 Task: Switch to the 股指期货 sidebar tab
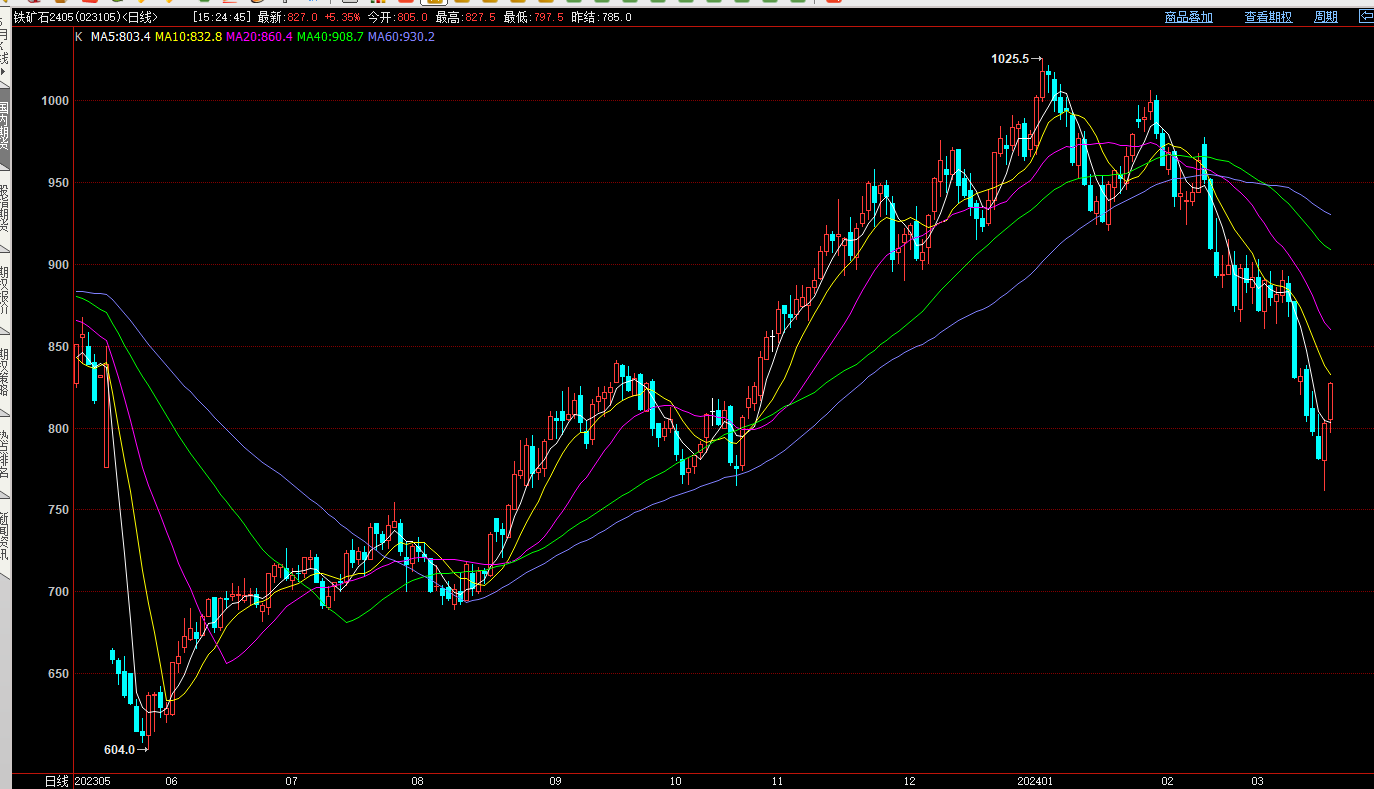[4, 212]
